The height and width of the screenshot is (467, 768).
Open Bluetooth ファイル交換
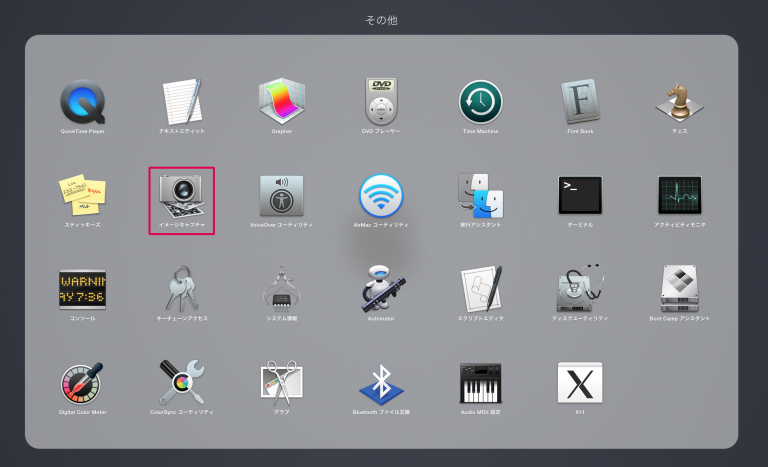381,383
